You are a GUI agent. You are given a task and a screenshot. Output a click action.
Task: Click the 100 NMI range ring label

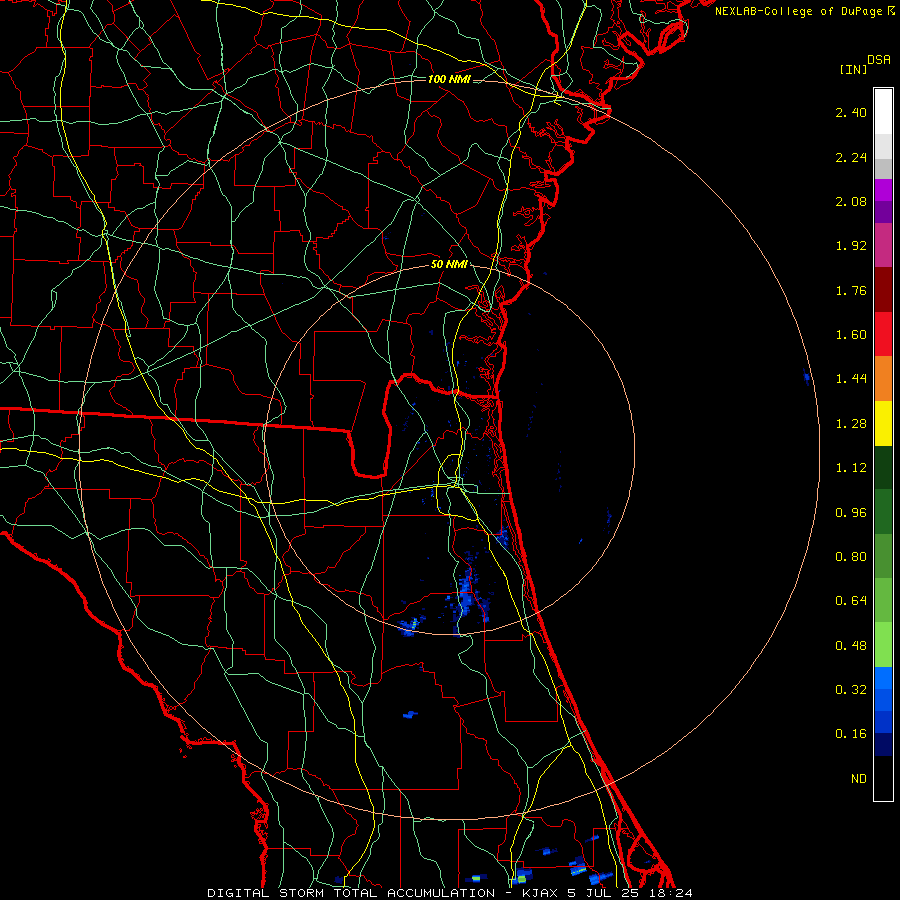[449, 79]
